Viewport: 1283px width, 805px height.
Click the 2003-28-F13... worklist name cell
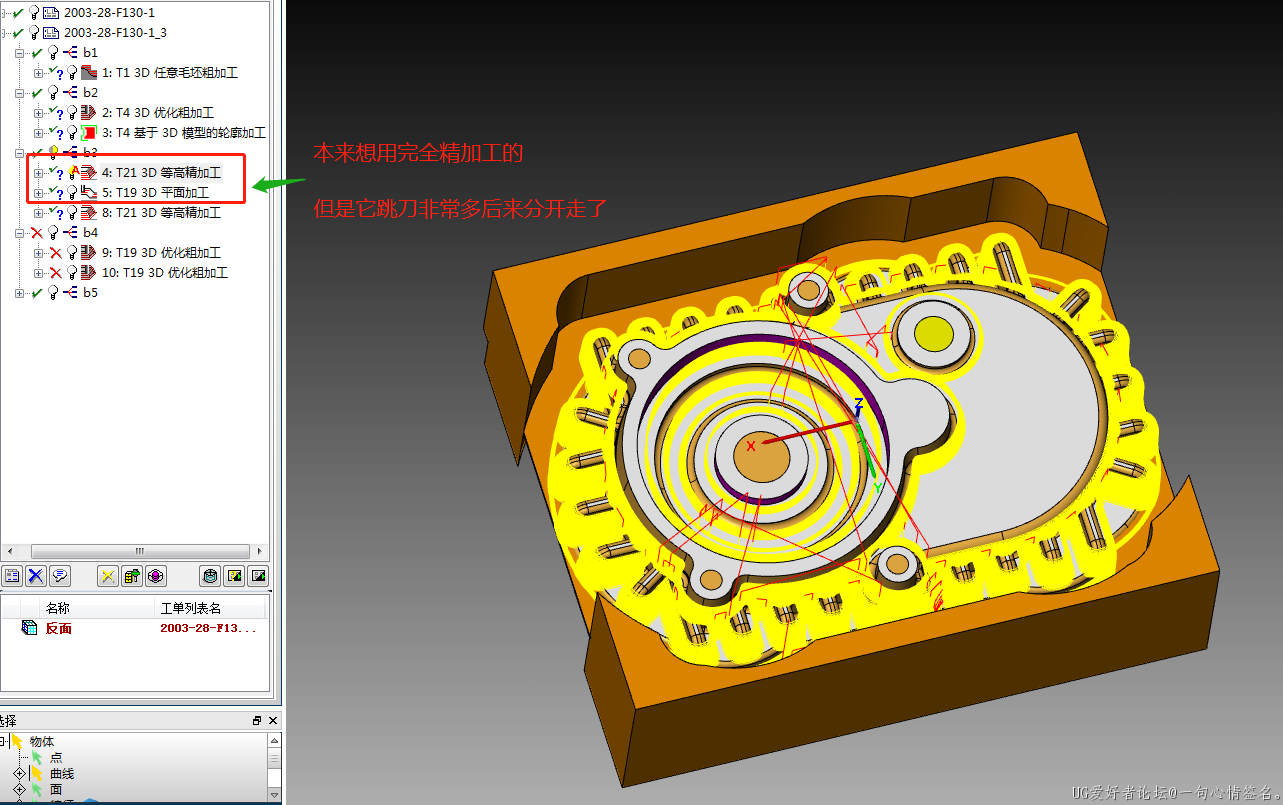[x=208, y=628]
